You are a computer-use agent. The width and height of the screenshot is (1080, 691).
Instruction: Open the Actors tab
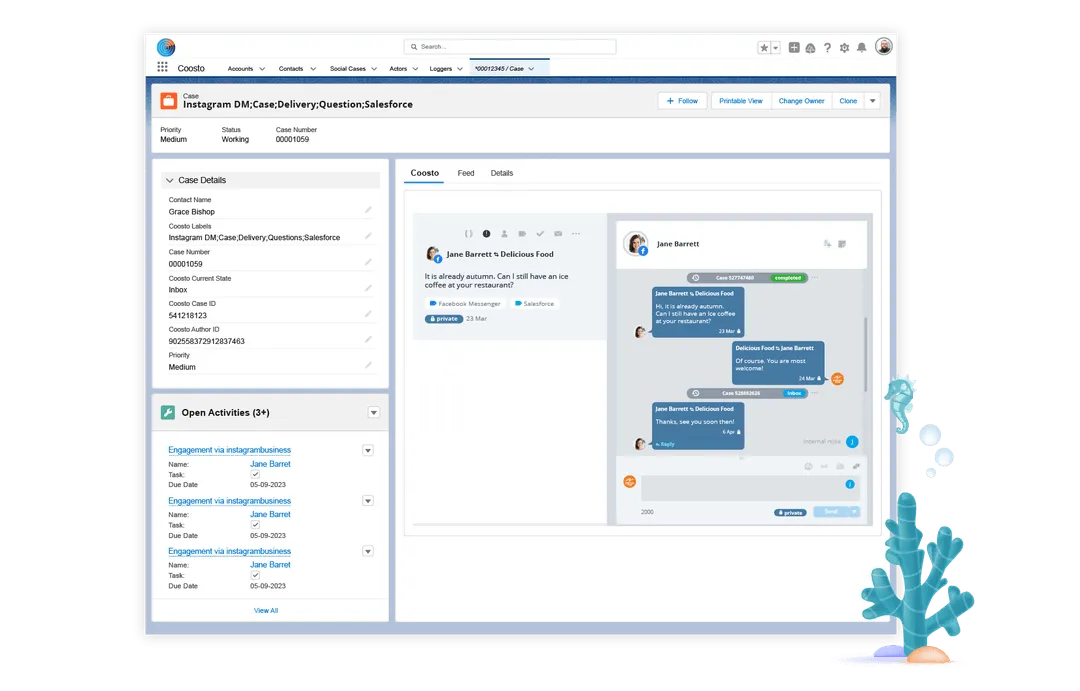(398, 69)
